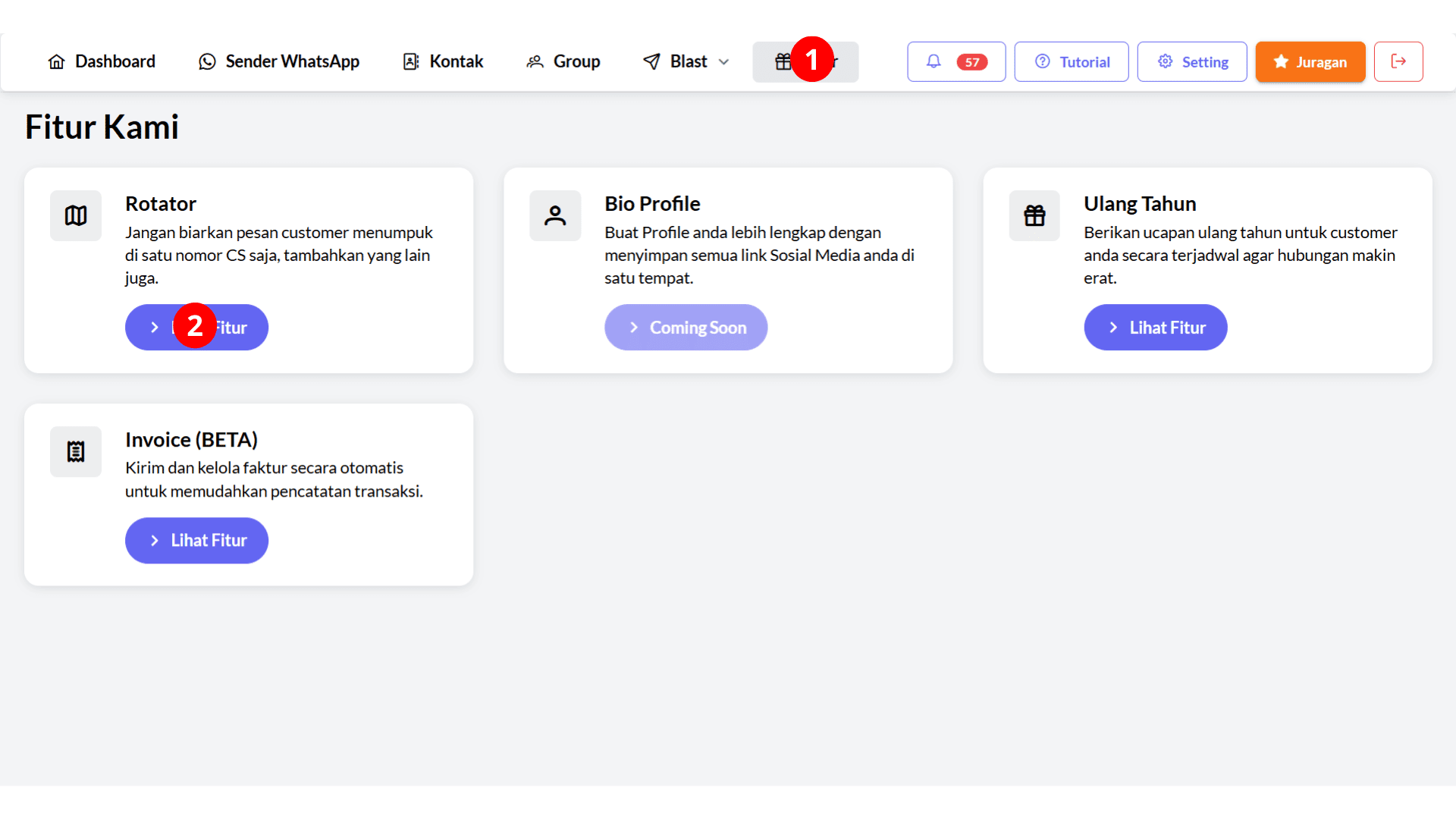This screenshot has width=1456, height=819.
Task: Open the Group menu item
Action: (563, 61)
